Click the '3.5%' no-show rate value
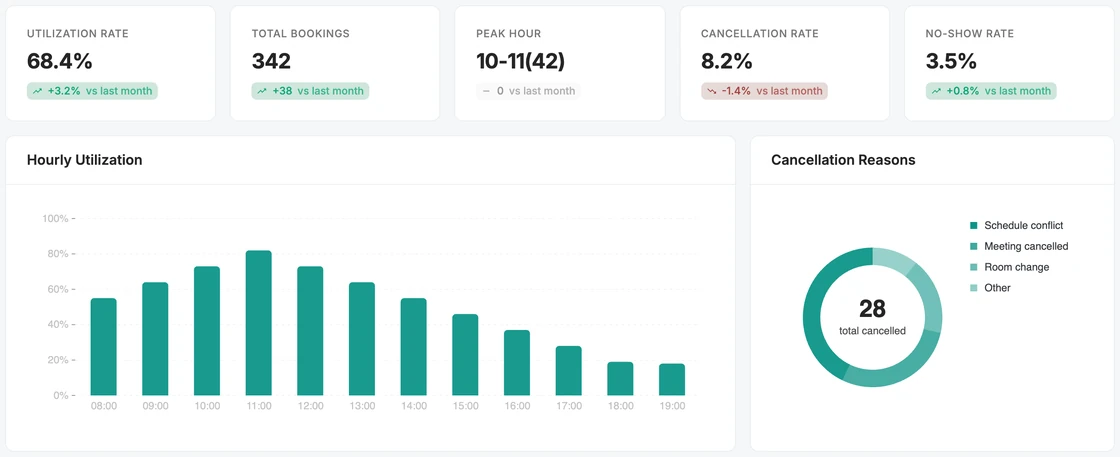This screenshot has width=1120, height=457. 951,61
